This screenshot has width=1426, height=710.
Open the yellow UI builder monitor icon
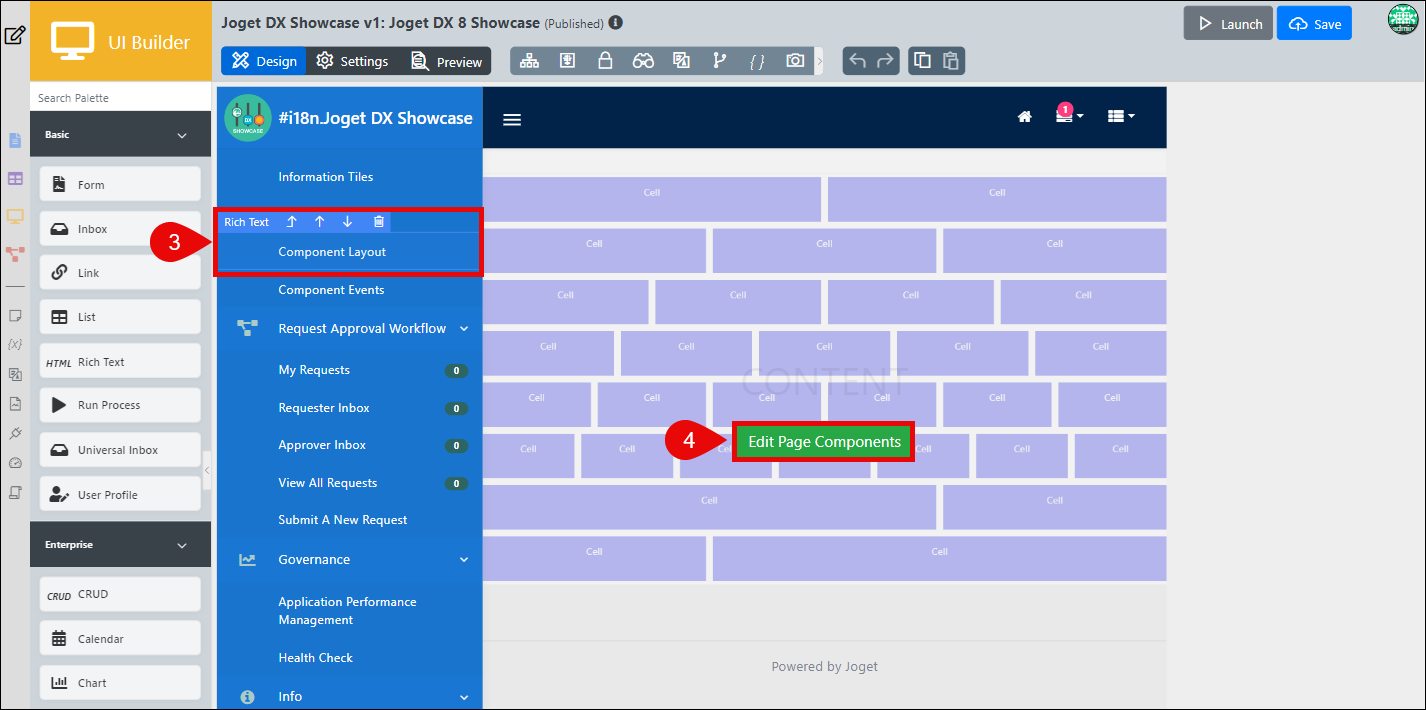[15, 216]
